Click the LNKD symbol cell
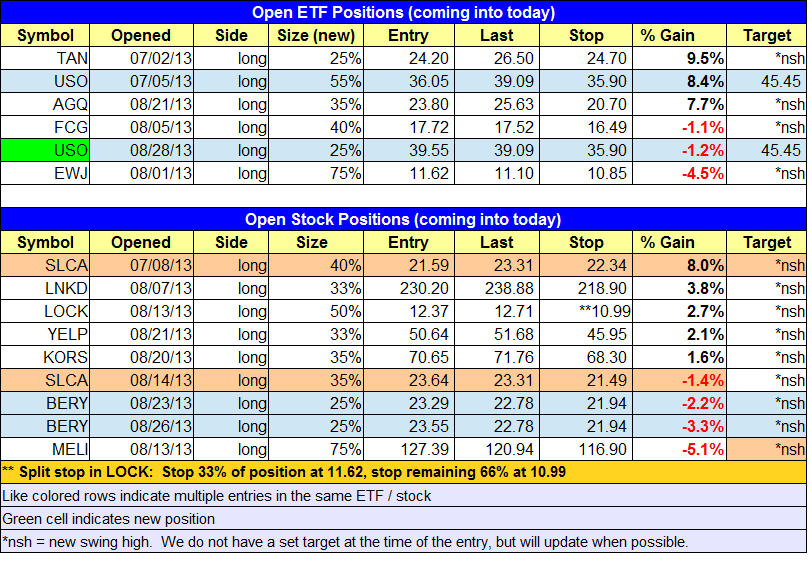Screen dimensions: 812x574 pyautogui.click(x=45, y=288)
